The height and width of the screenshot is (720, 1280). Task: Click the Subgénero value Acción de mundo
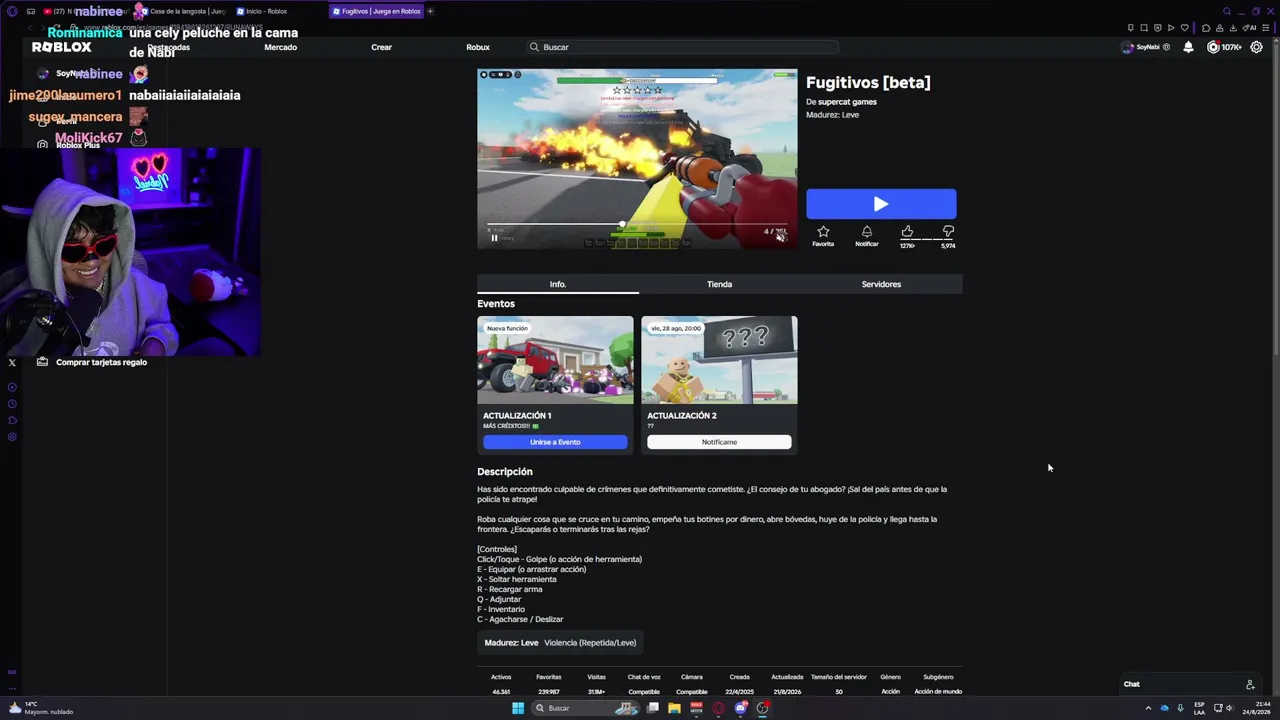[x=938, y=691]
